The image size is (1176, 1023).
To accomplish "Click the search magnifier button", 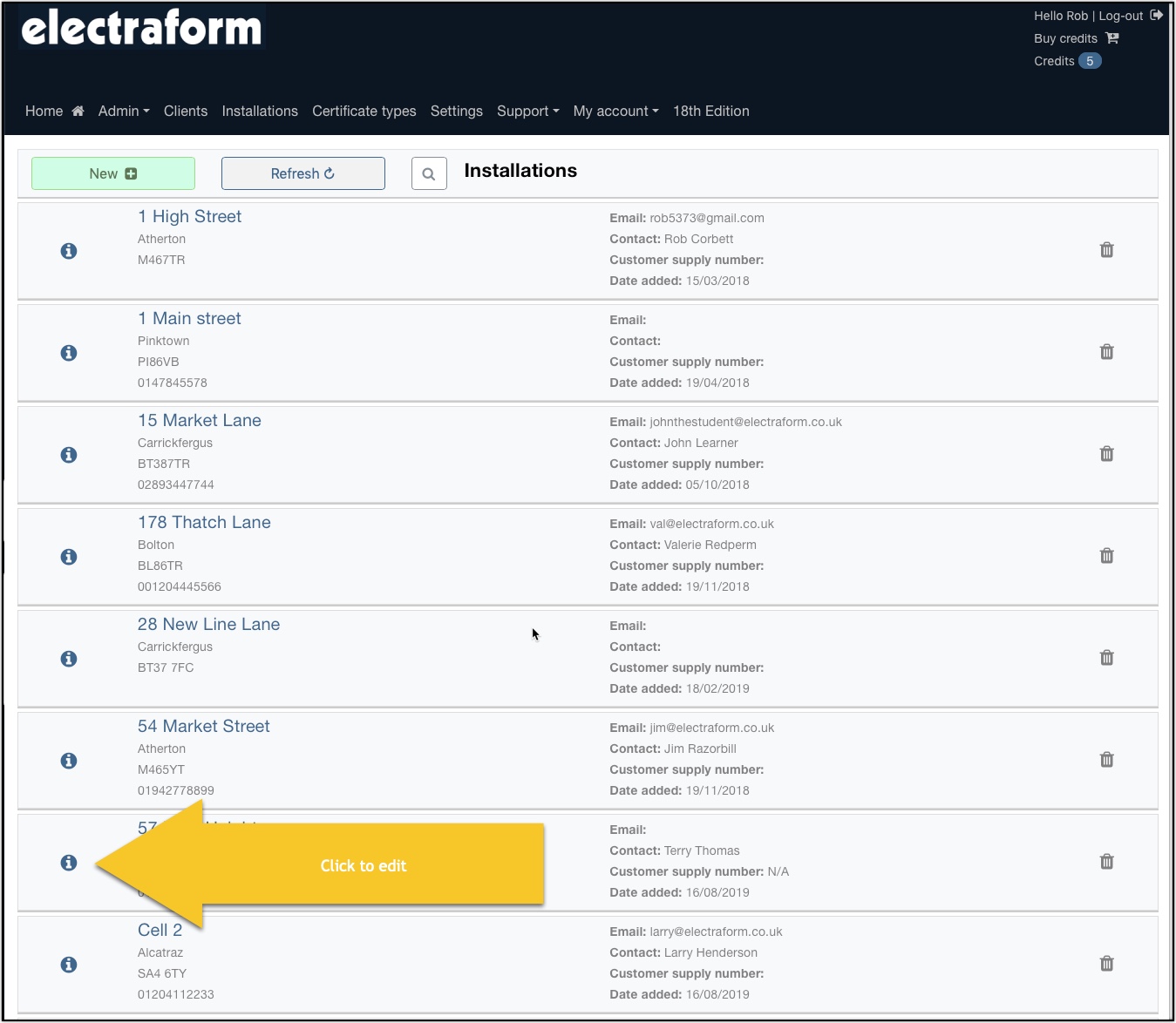I will click(429, 173).
